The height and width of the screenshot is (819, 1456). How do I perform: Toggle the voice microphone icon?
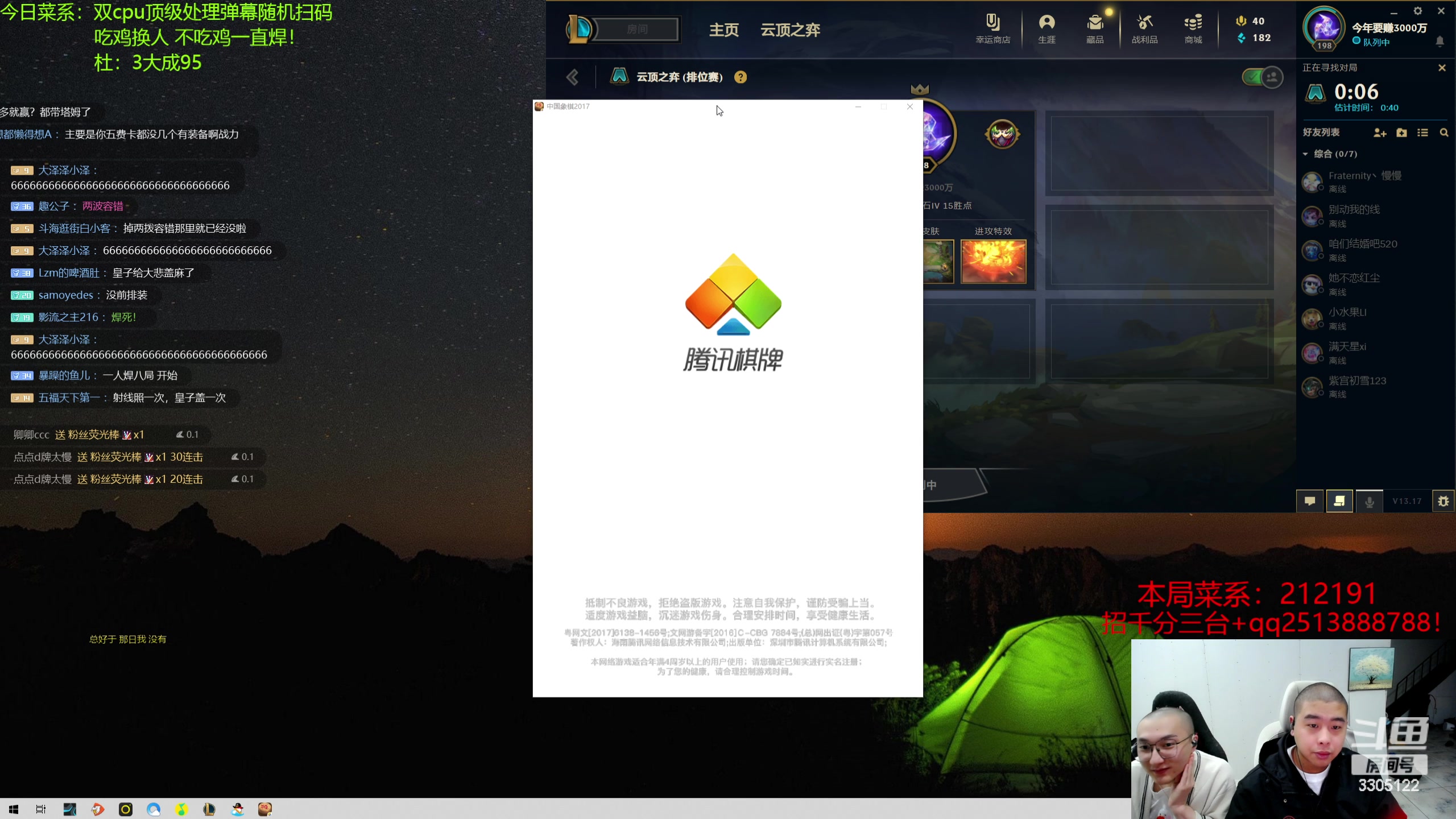[x=1370, y=501]
